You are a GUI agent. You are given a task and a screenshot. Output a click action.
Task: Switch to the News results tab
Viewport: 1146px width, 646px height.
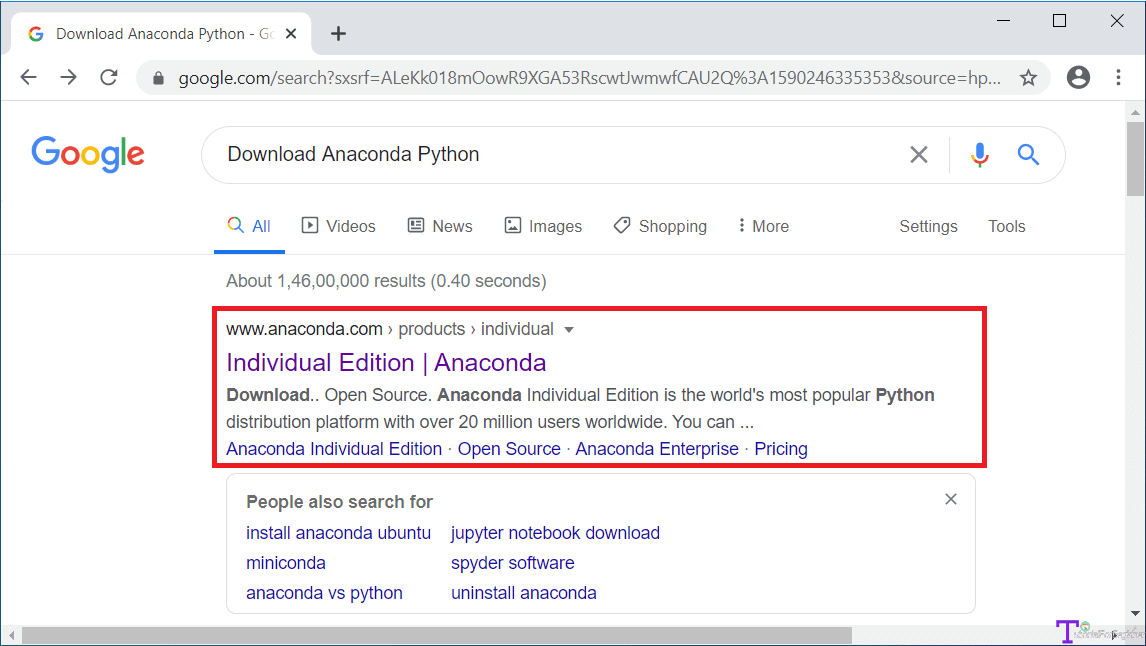point(440,227)
